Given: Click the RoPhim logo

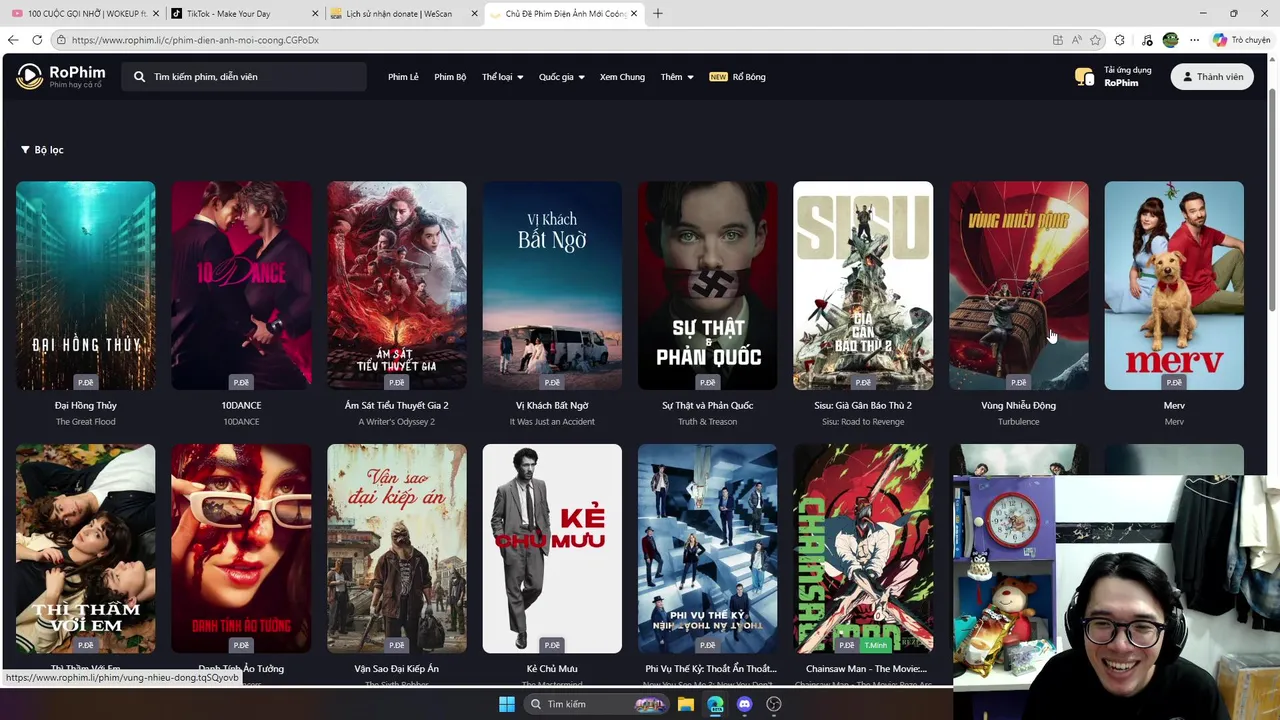Looking at the screenshot, I should pyautogui.click(x=60, y=76).
